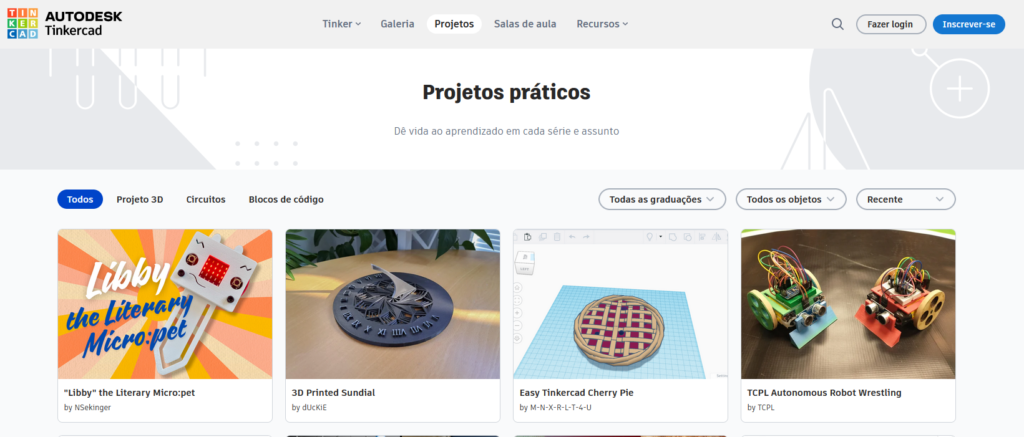This screenshot has width=1024, height=437.
Task: Click the Fazer login button
Action: point(891,24)
